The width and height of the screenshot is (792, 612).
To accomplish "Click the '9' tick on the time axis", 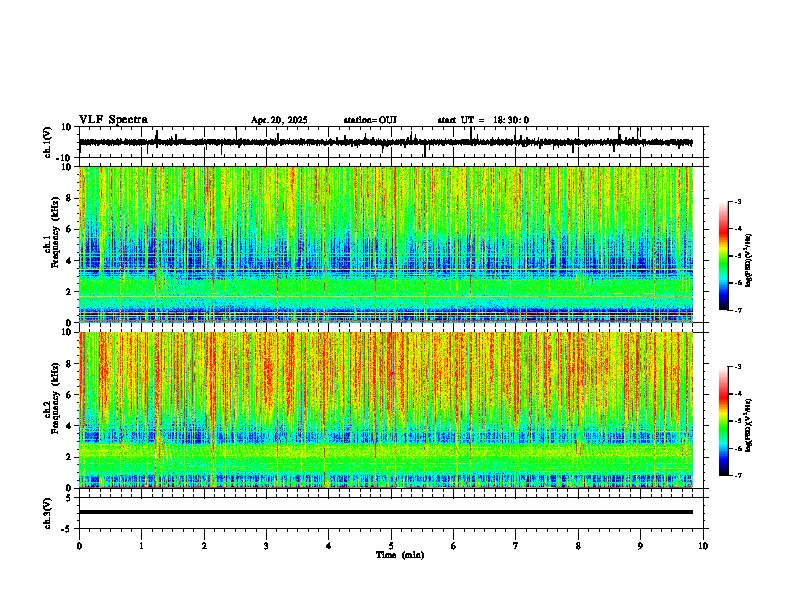I will [640, 546].
